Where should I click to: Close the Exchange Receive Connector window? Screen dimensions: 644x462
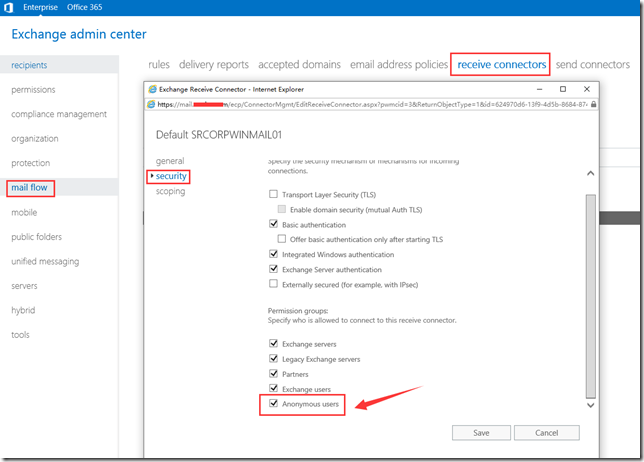tap(587, 89)
